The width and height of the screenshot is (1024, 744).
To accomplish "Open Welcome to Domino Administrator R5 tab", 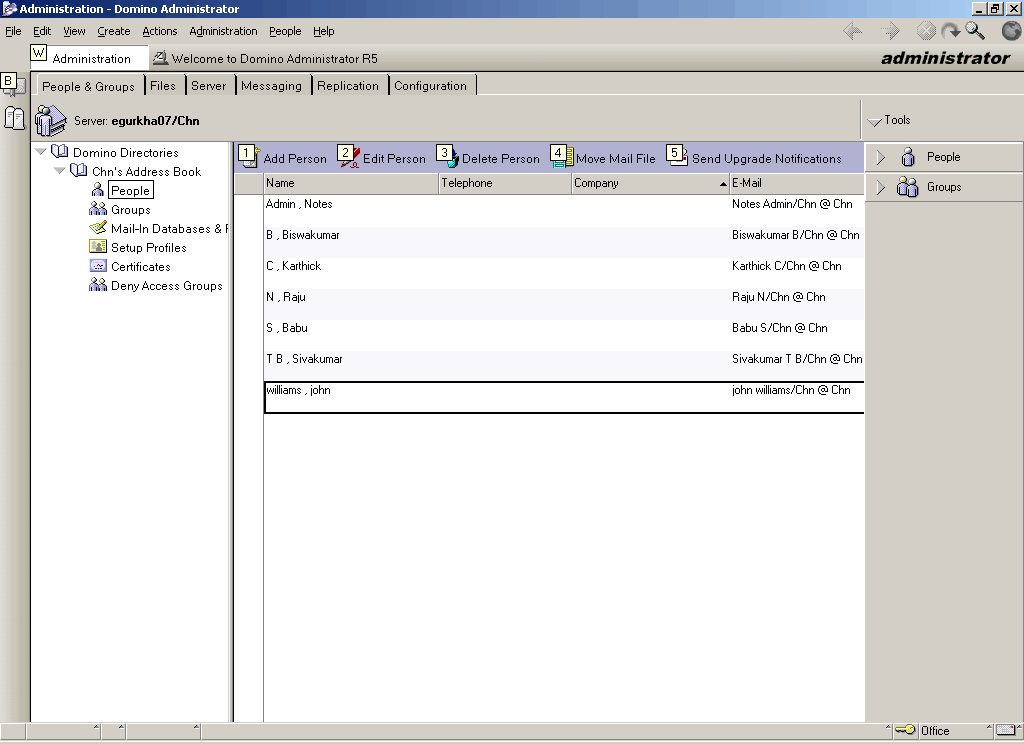I will pyautogui.click(x=266, y=58).
